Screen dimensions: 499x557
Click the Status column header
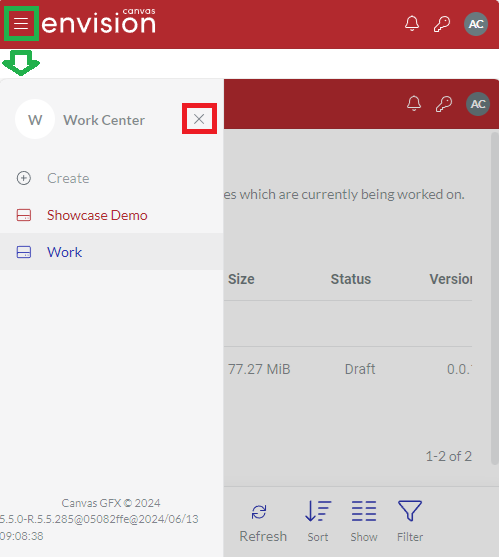(x=351, y=279)
